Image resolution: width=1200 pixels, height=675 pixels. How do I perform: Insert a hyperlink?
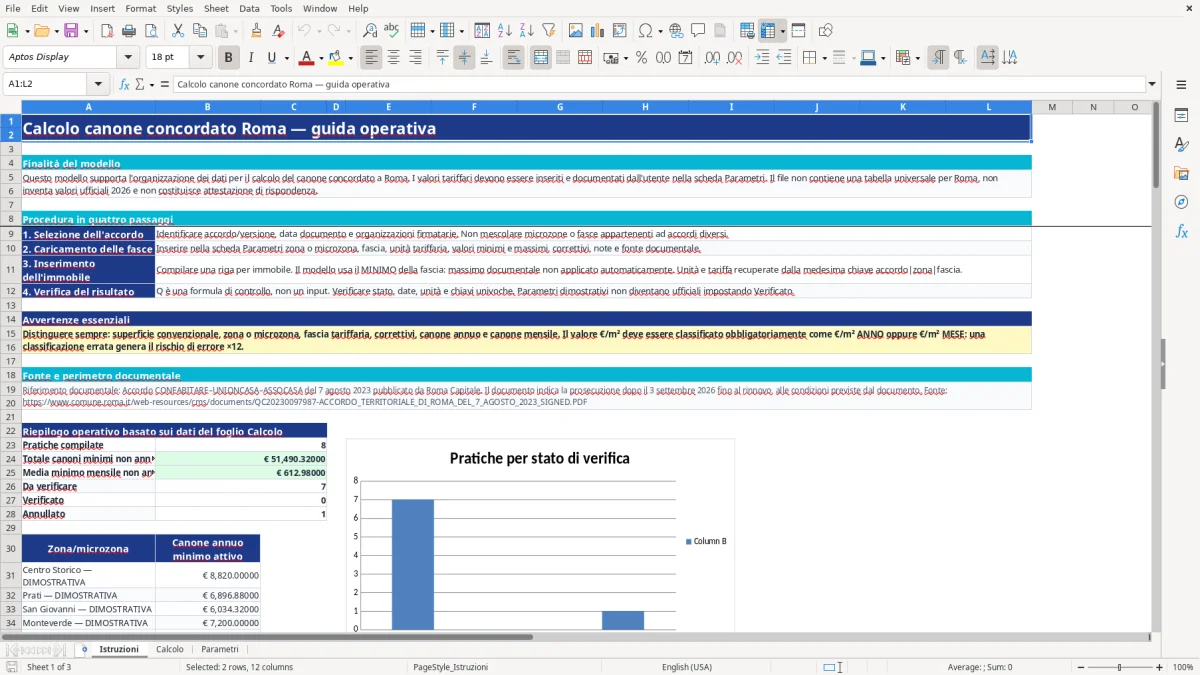pyautogui.click(x=676, y=31)
